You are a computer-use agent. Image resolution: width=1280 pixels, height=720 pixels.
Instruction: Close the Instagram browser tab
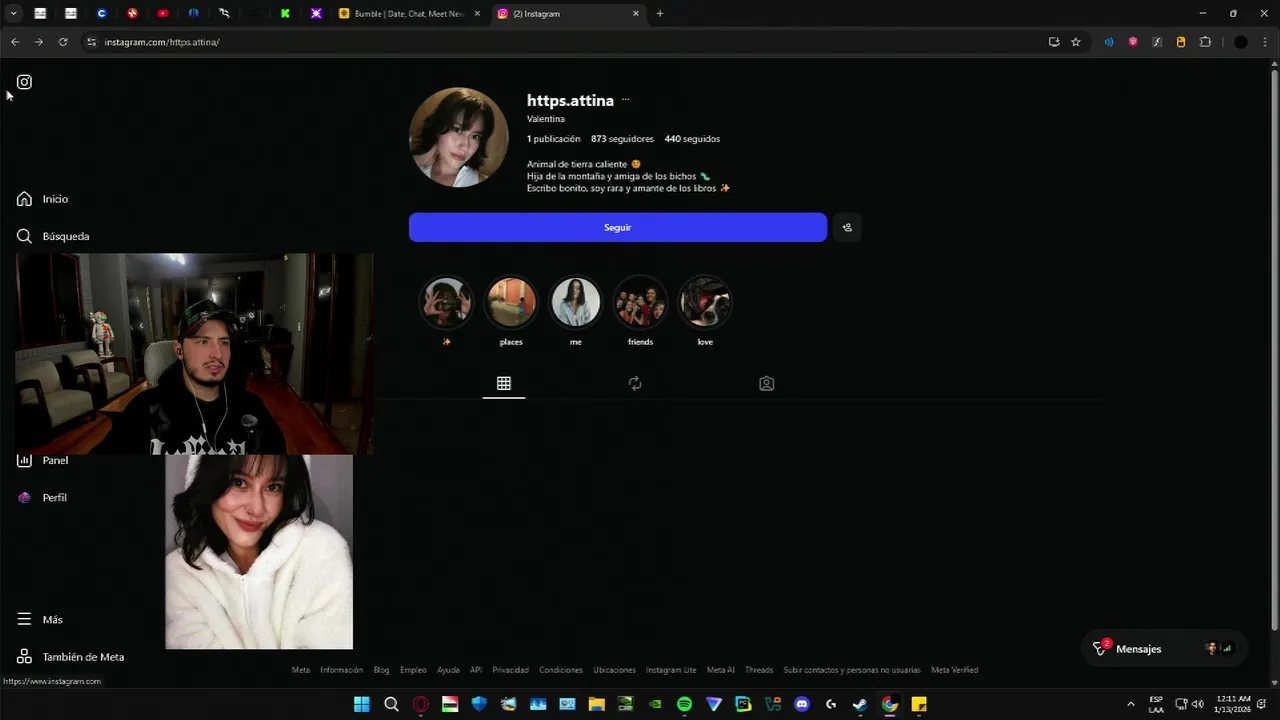pyautogui.click(x=636, y=14)
